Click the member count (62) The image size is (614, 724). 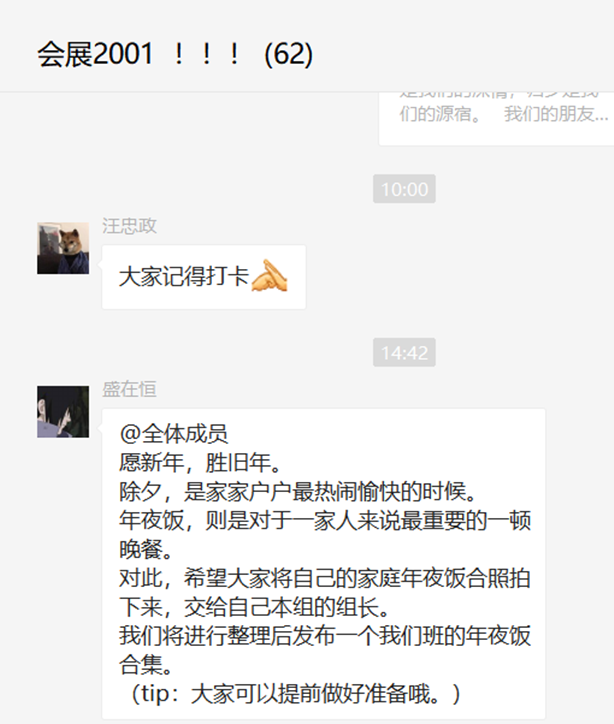(x=289, y=54)
